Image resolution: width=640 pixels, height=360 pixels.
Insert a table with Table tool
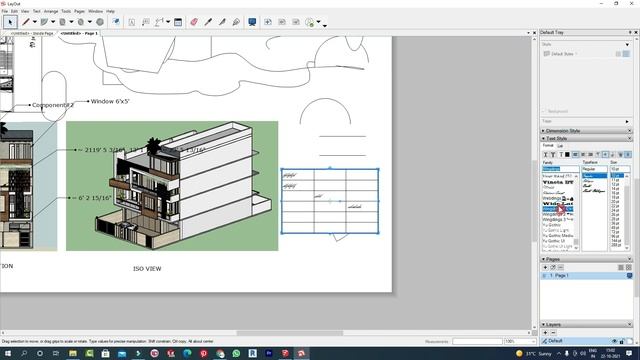pyautogui.click(x=178, y=22)
